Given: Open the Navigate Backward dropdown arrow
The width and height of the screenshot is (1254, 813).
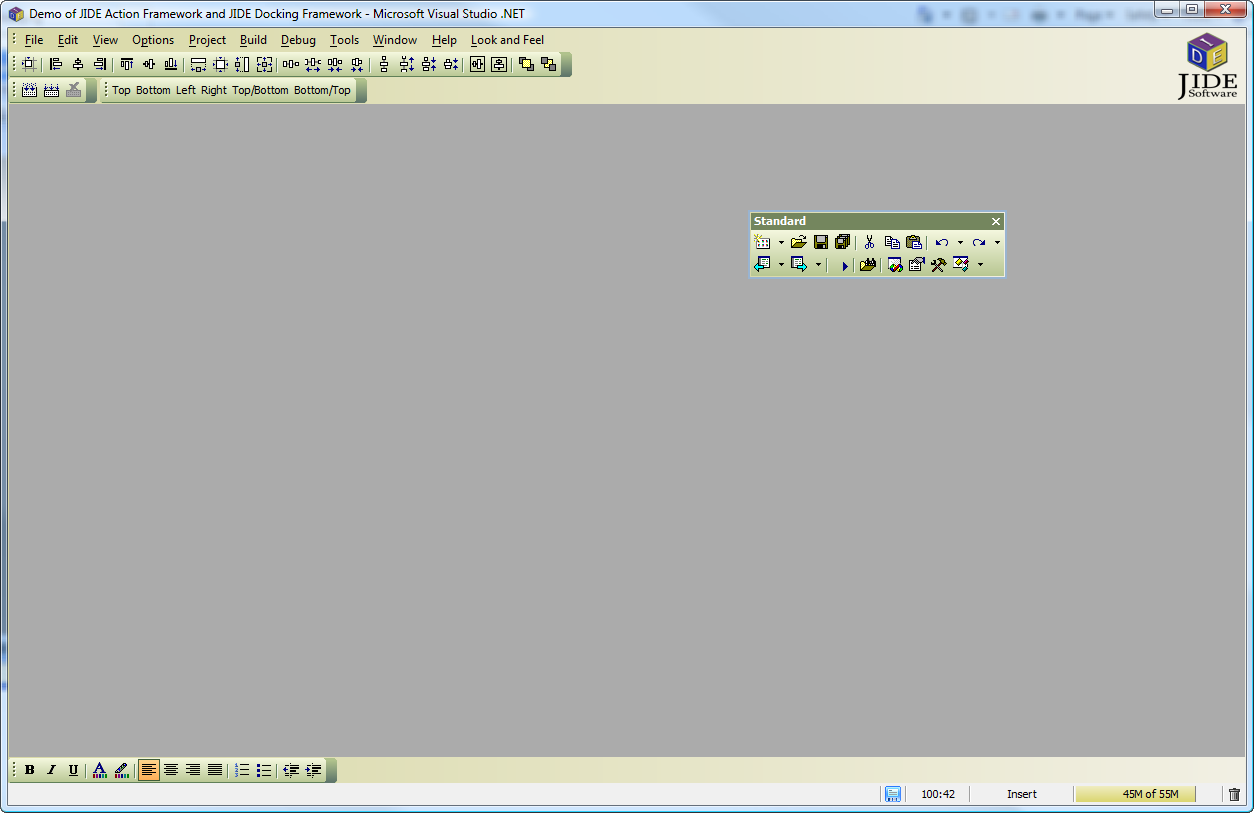Looking at the screenshot, I should 781,265.
